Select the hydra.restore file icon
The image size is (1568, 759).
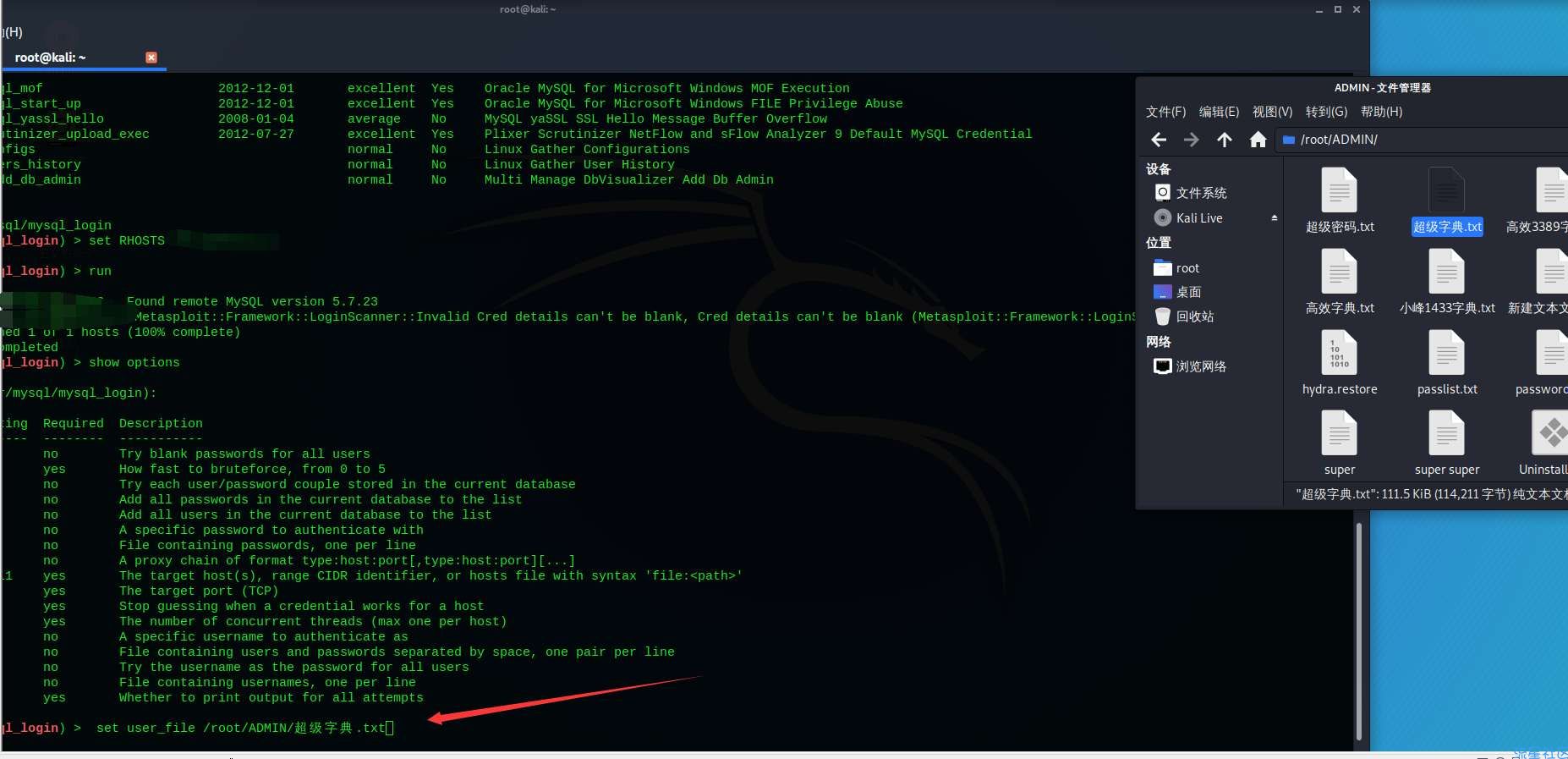click(1340, 352)
